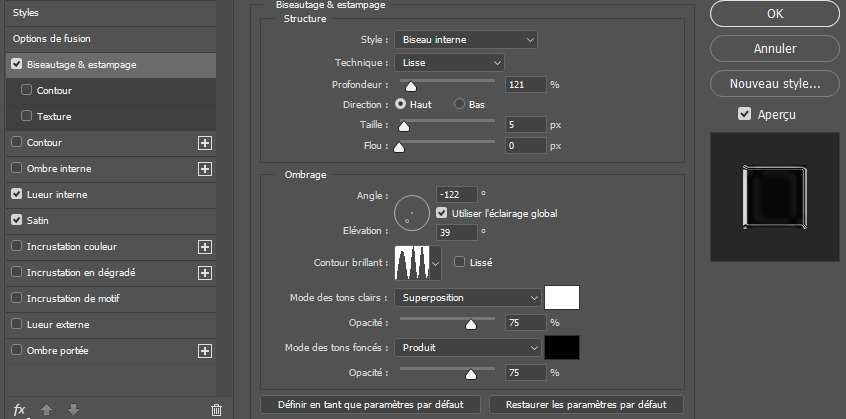Add another Contour effect with plus icon
The height and width of the screenshot is (419, 846).
205,143
